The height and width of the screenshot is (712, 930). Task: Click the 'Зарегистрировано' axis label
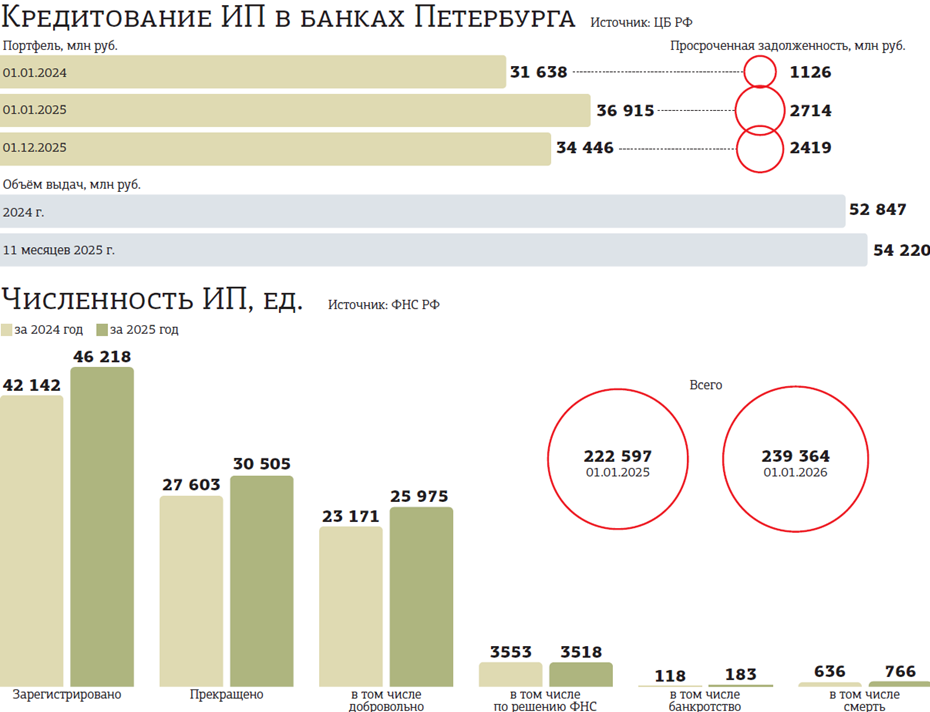click(66, 695)
